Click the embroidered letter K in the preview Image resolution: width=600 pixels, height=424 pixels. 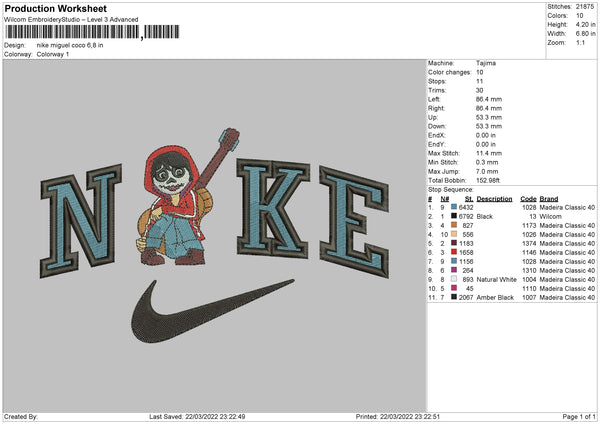pyautogui.click(x=273, y=209)
